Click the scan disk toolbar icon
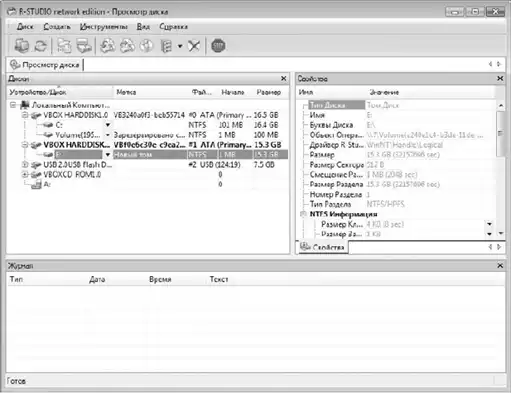This screenshot has height=393, width=511. point(84,46)
